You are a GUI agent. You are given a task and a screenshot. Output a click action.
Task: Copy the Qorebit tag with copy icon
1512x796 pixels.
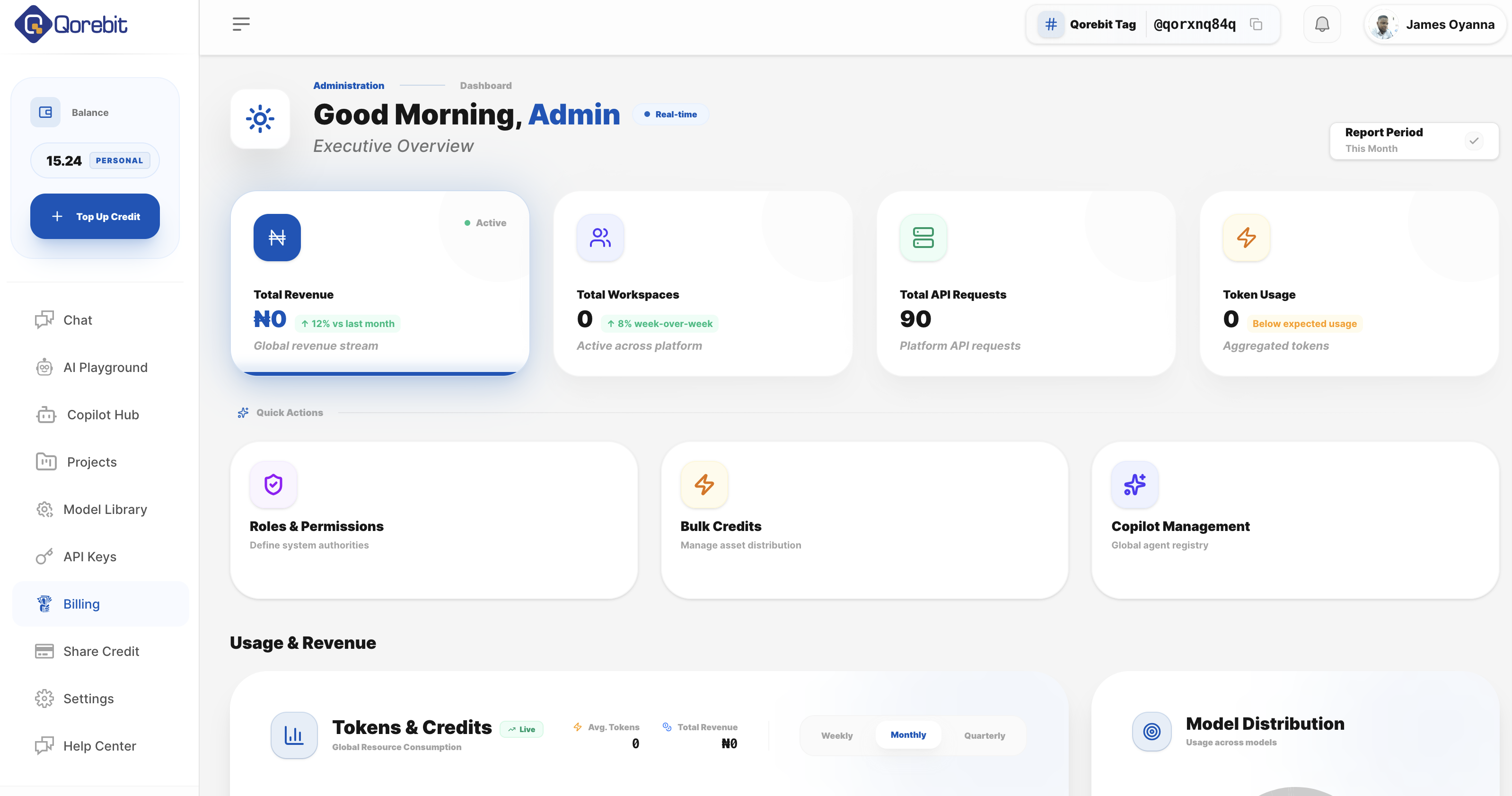(1256, 24)
